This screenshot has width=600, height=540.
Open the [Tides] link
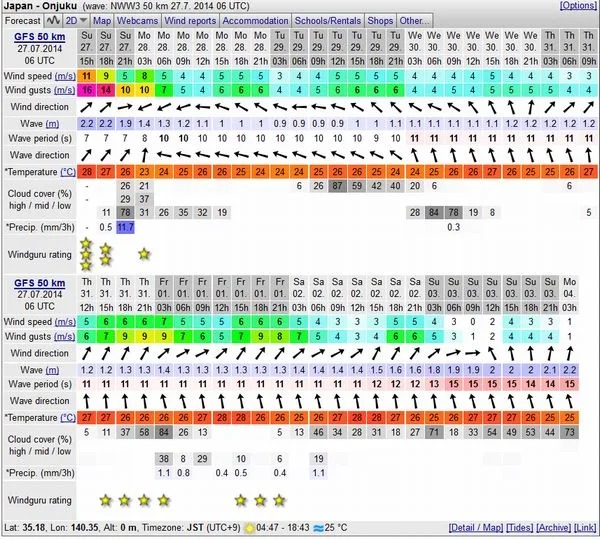[x=519, y=528]
